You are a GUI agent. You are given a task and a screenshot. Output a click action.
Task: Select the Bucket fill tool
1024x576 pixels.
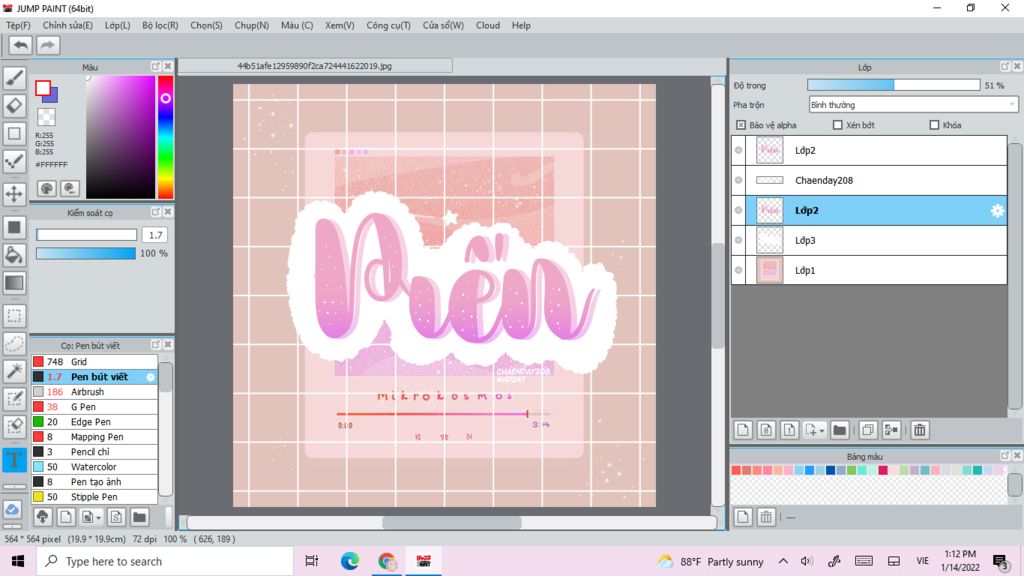click(14, 255)
